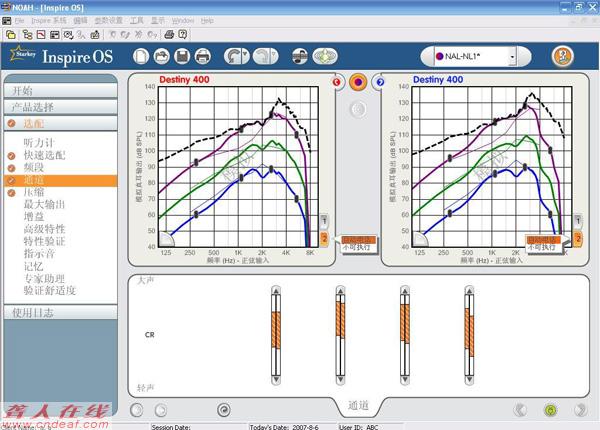Toggle channel 2 button on left graph
Screen dimensions: 600x430
pos(324,239)
